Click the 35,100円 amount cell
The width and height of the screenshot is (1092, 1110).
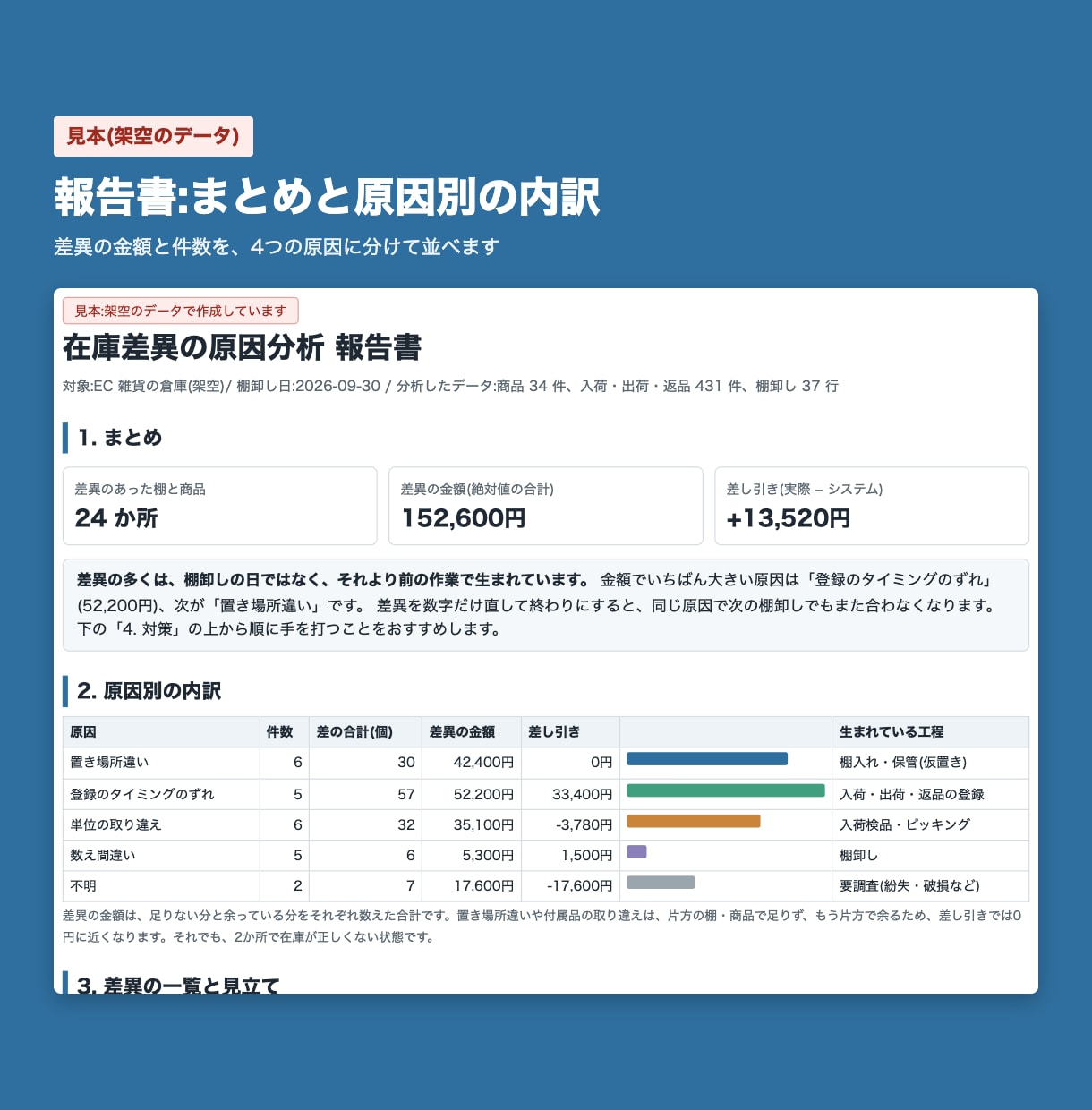(472, 824)
